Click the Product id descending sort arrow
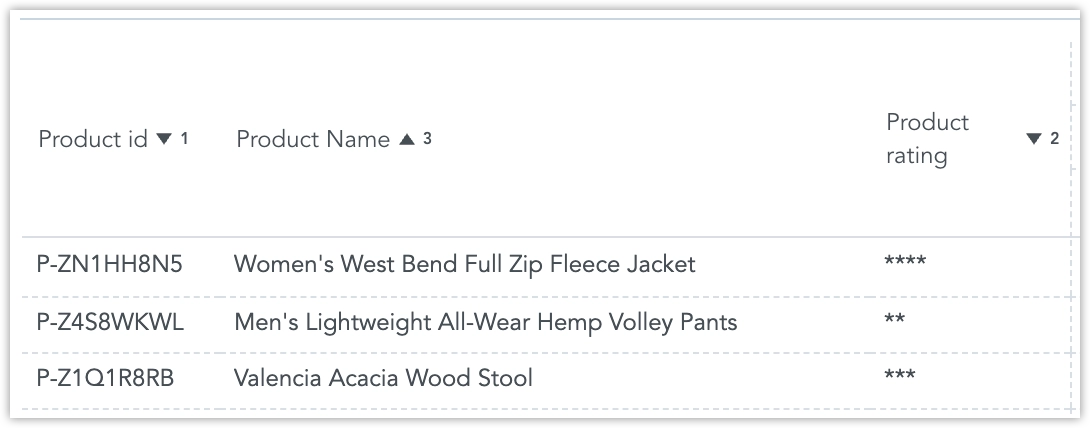1090x428 pixels. click(x=165, y=140)
